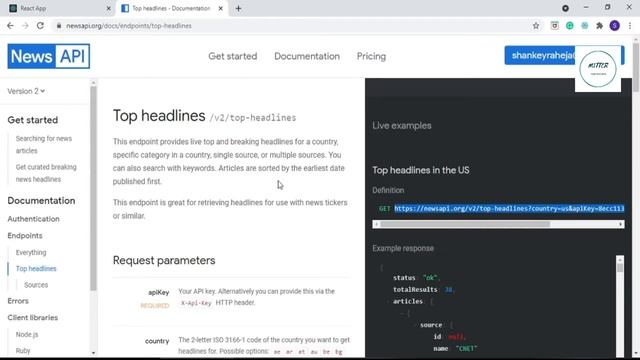
Task: Expand the Version 2 dropdown
Action: pos(26,91)
